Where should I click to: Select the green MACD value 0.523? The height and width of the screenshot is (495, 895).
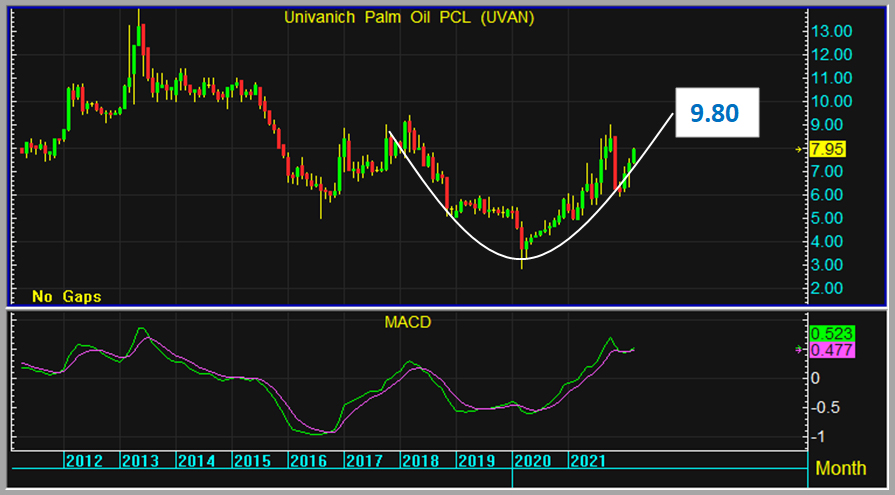(x=832, y=333)
